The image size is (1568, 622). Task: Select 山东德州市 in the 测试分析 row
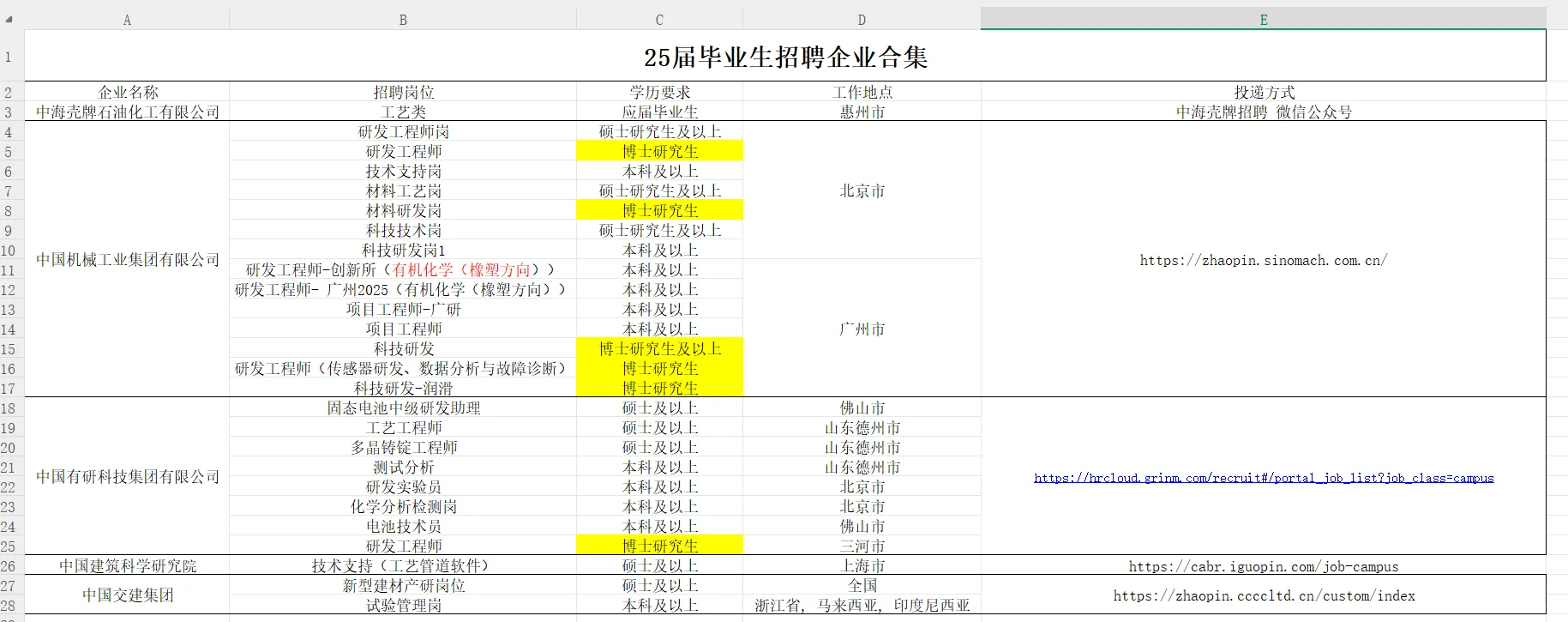[x=862, y=467]
